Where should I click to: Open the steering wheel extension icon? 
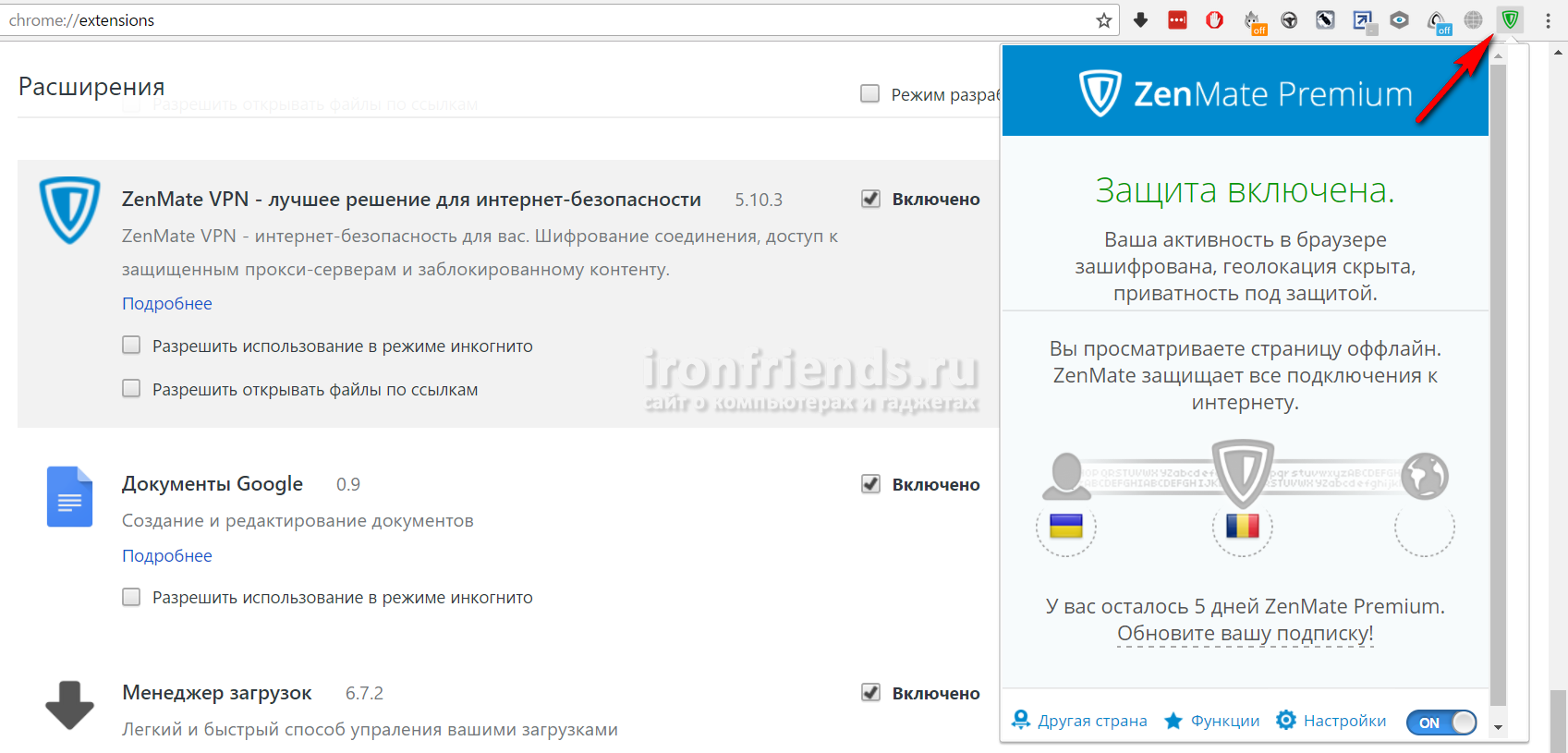1289,20
